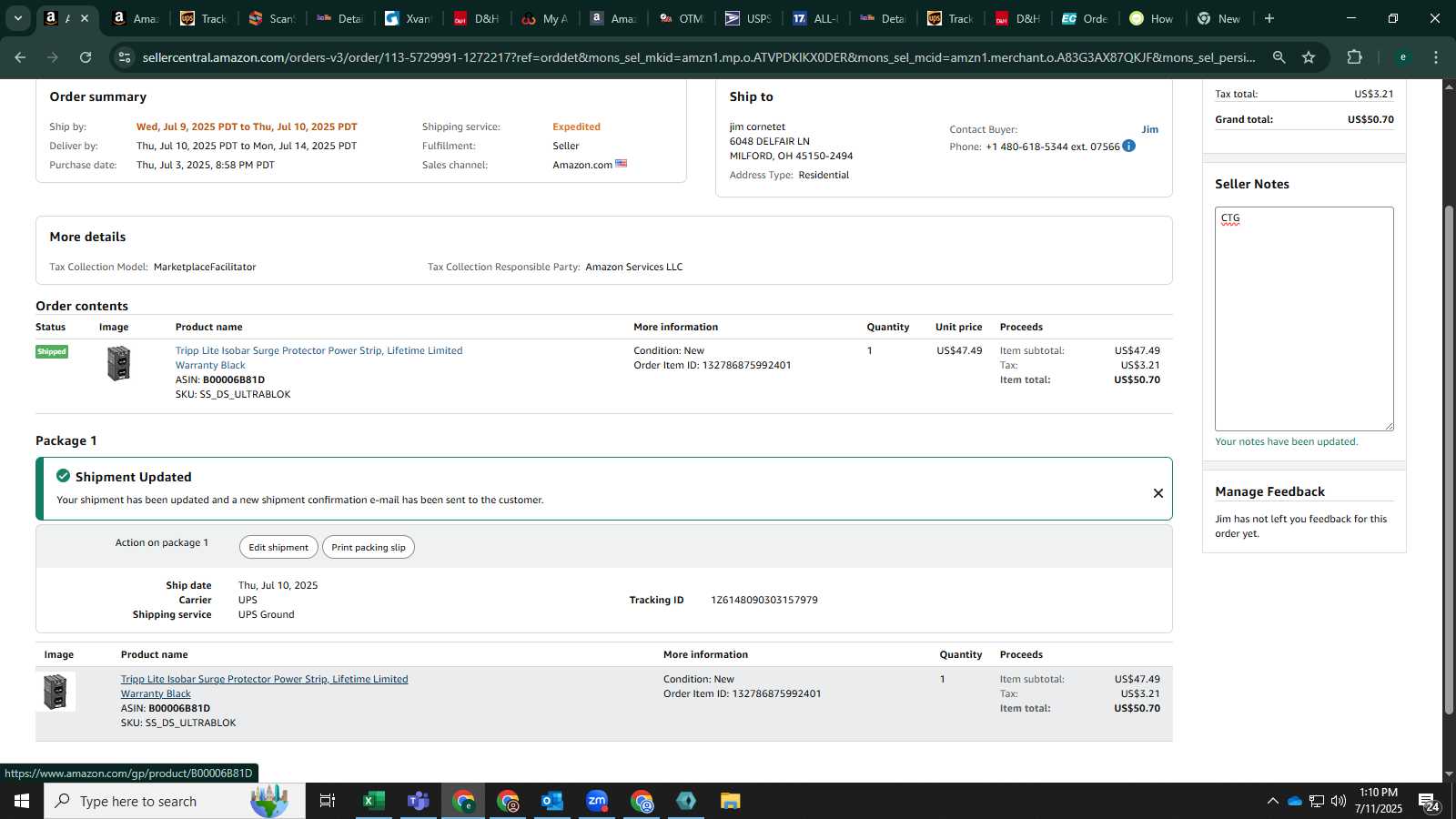Open the Windows Start menu
The width and height of the screenshot is (1456, 819).
tap(22, 801)
